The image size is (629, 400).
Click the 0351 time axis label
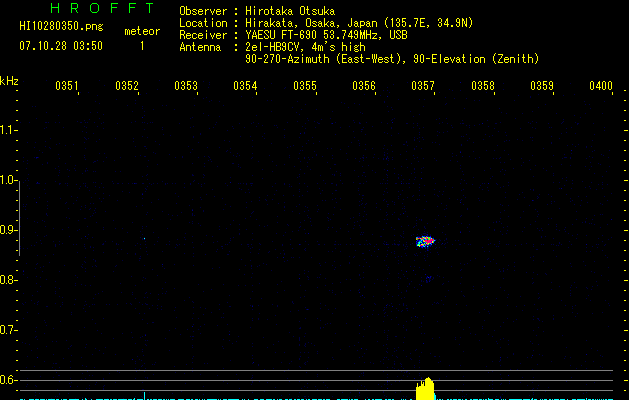[67, 85]
